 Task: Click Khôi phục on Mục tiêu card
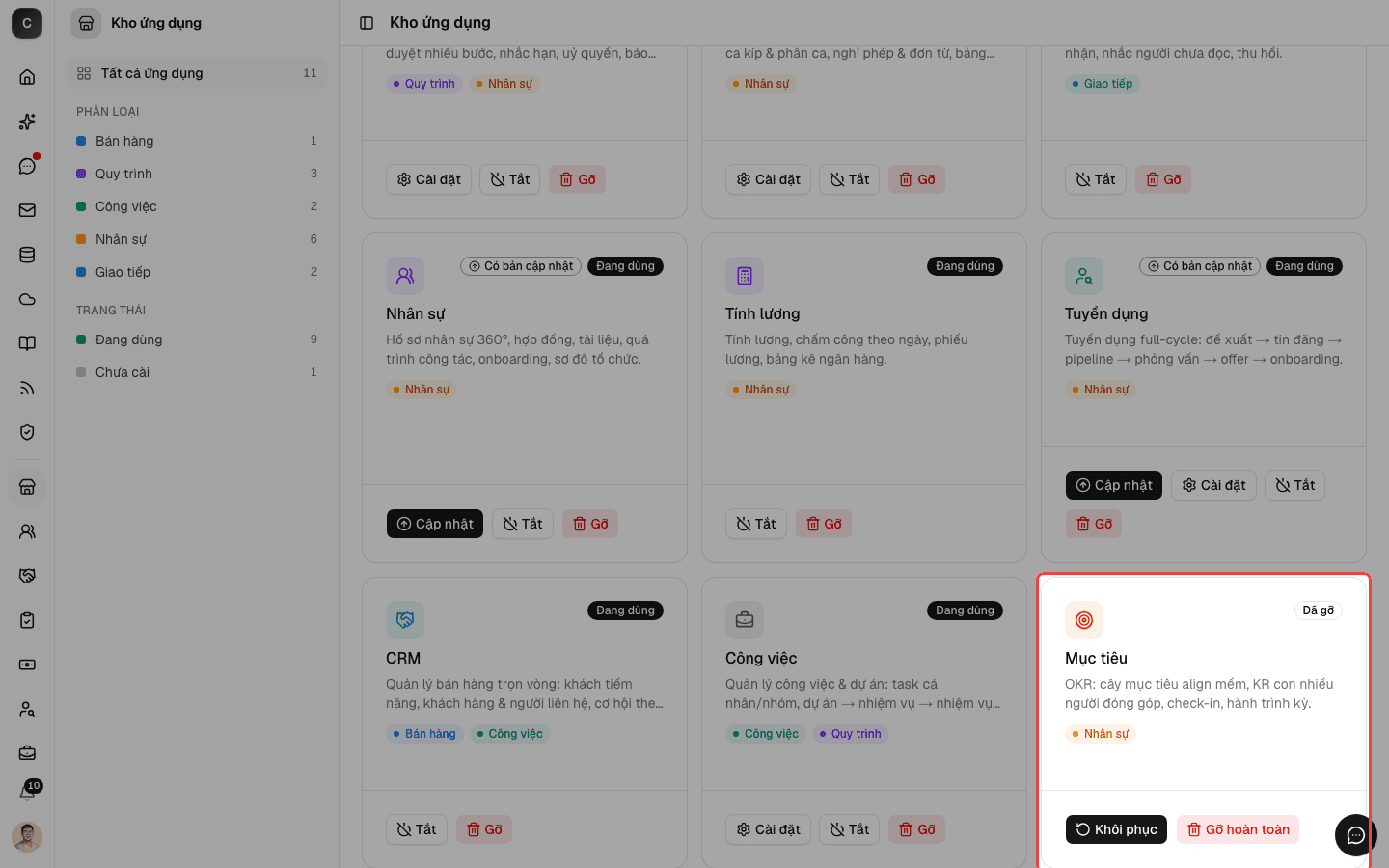tap(1116, 829)
